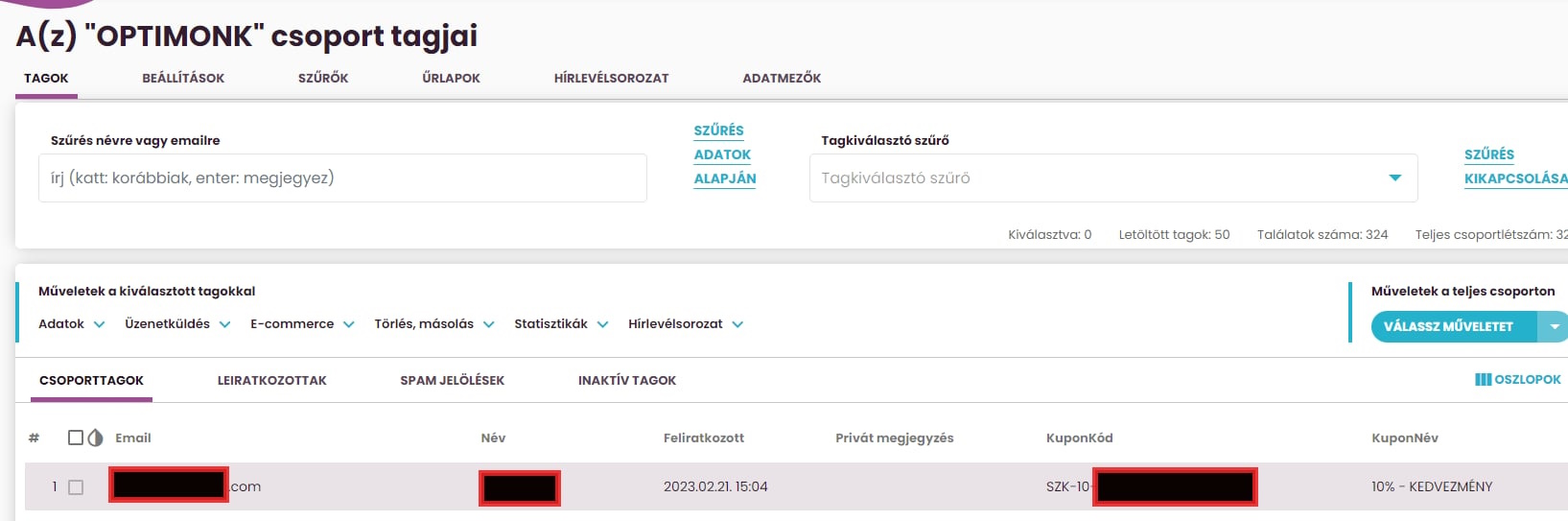Click the # column header

(x=34, y=438)
